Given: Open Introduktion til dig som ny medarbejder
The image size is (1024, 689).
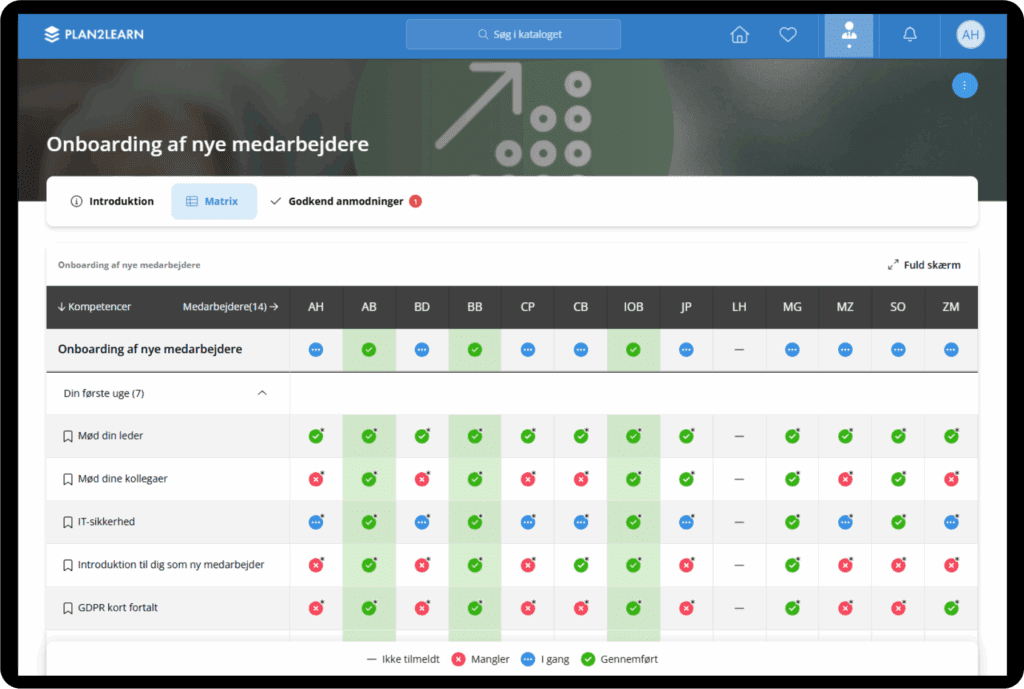Looking at the screenshot, I should [171, 565].
